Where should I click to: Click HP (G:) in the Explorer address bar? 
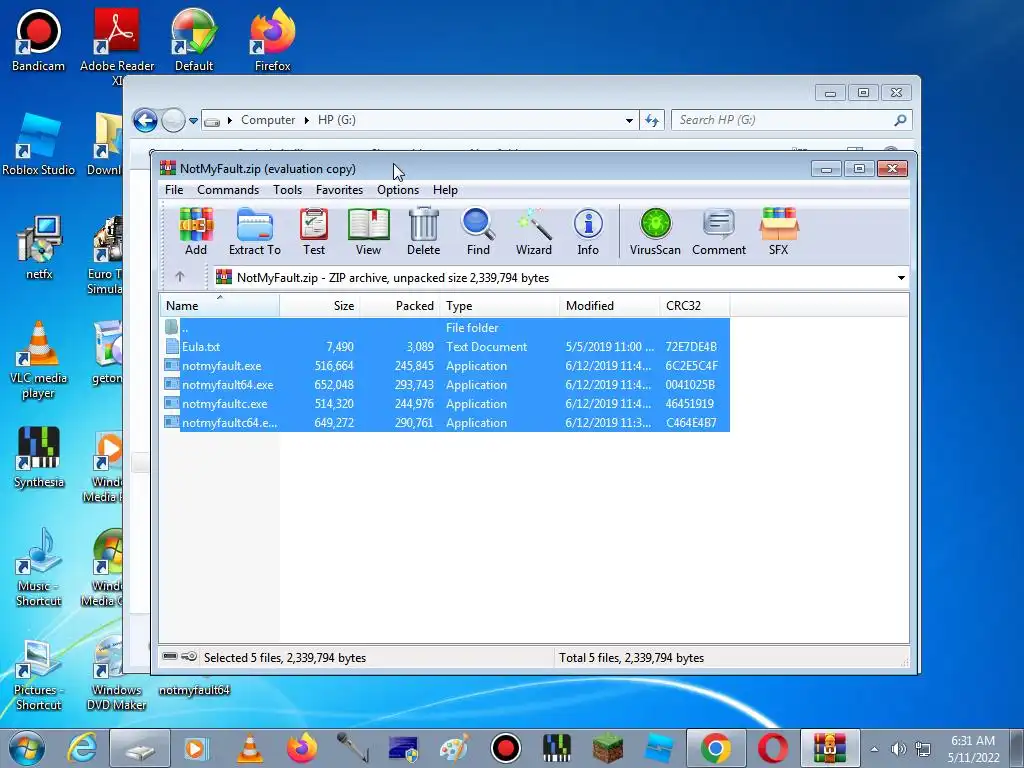336,120
